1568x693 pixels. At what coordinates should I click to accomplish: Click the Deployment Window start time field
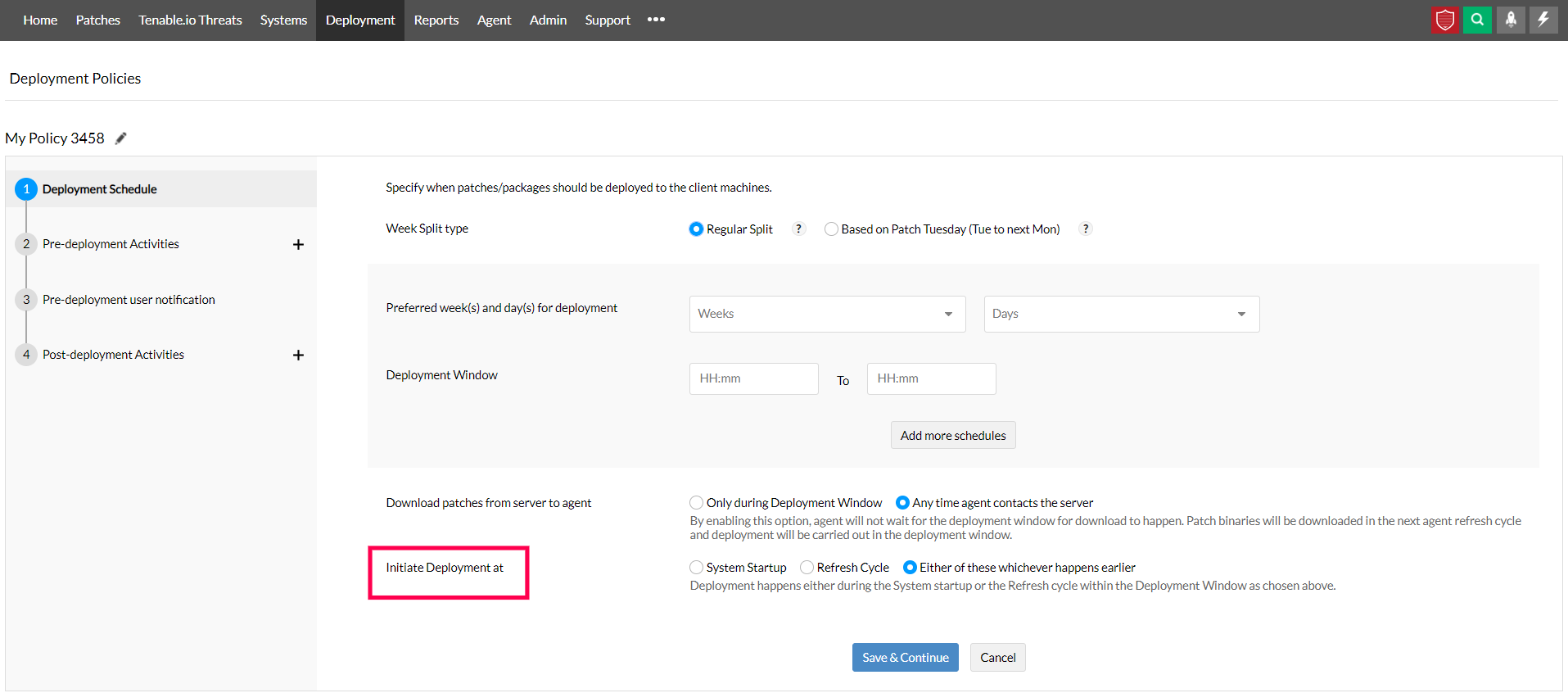[753, 379]
